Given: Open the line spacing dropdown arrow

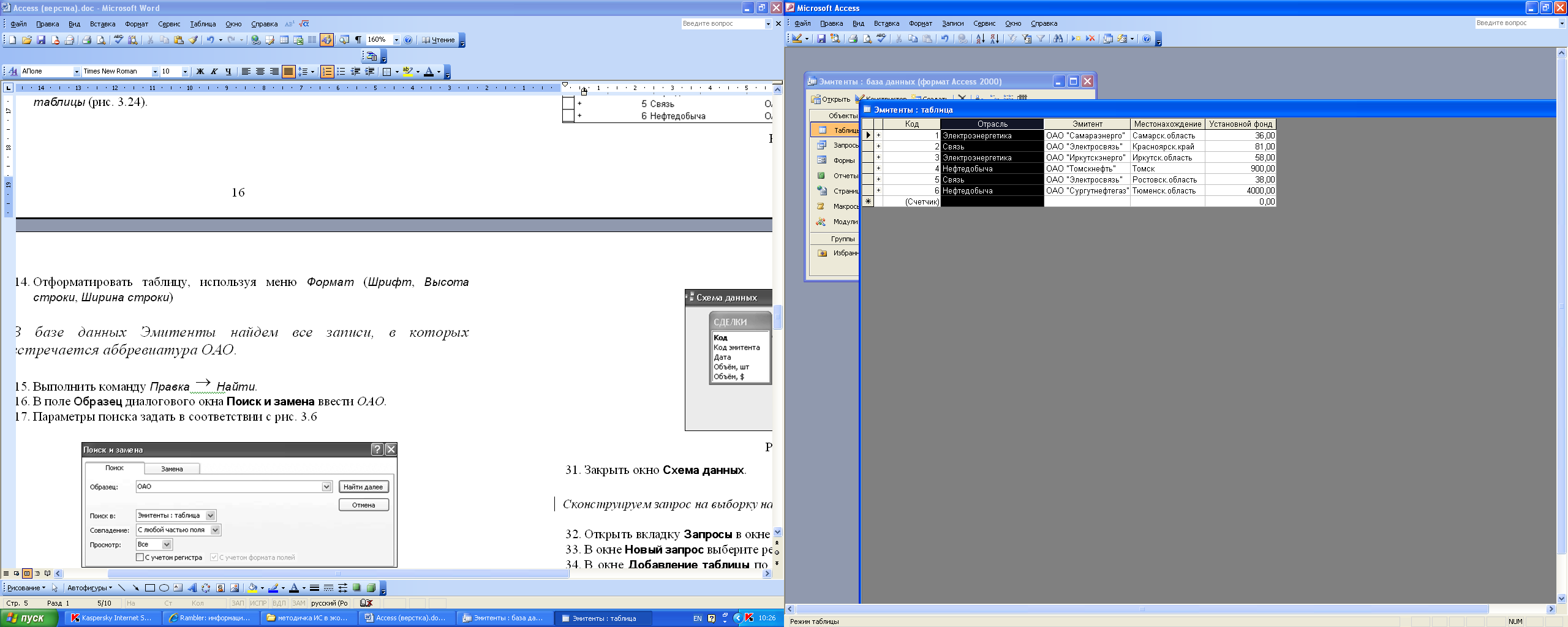Looking at the screenshot, I should (312, 72).
